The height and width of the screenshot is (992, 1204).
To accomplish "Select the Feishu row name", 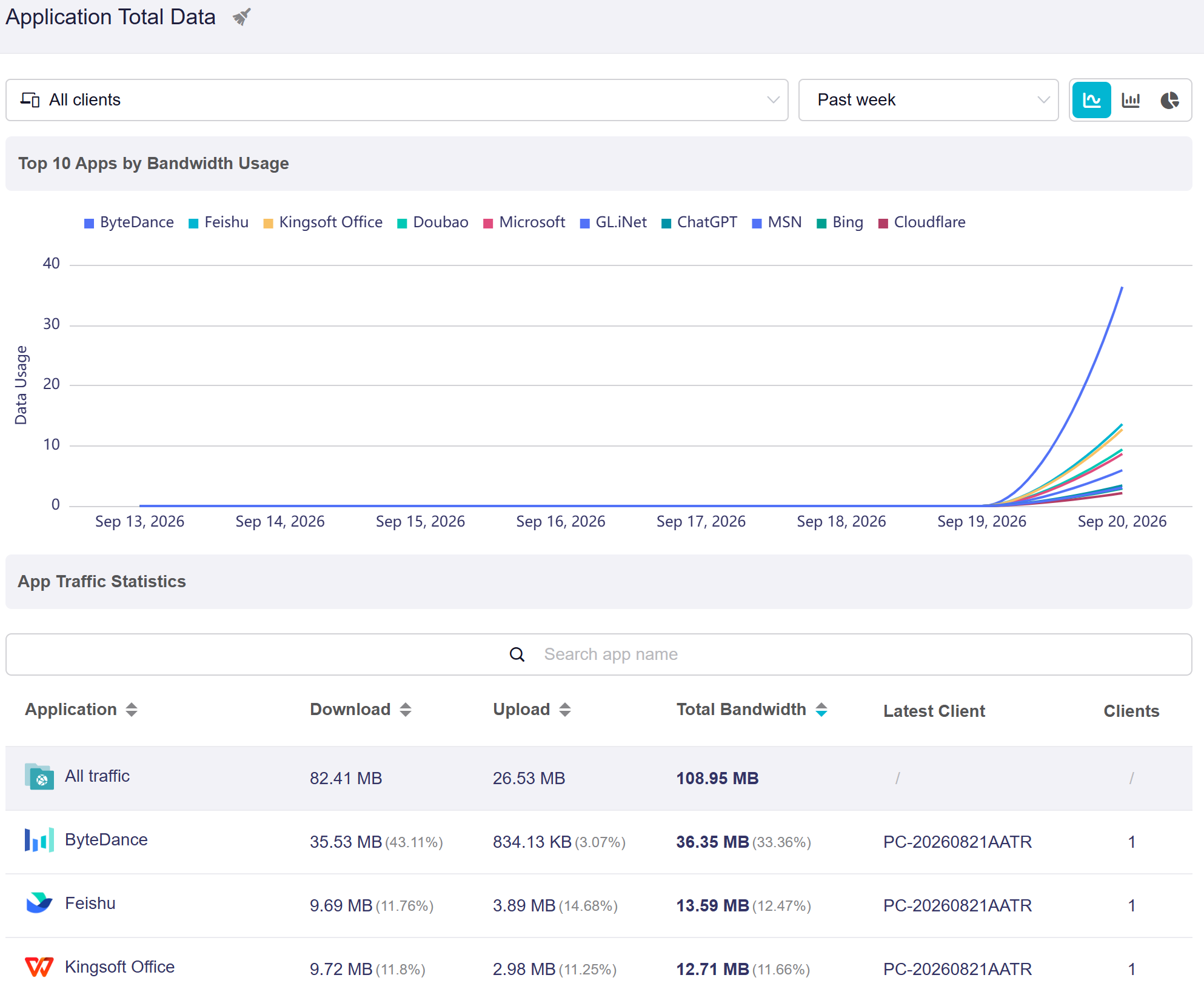I will [x=90, y=904].
